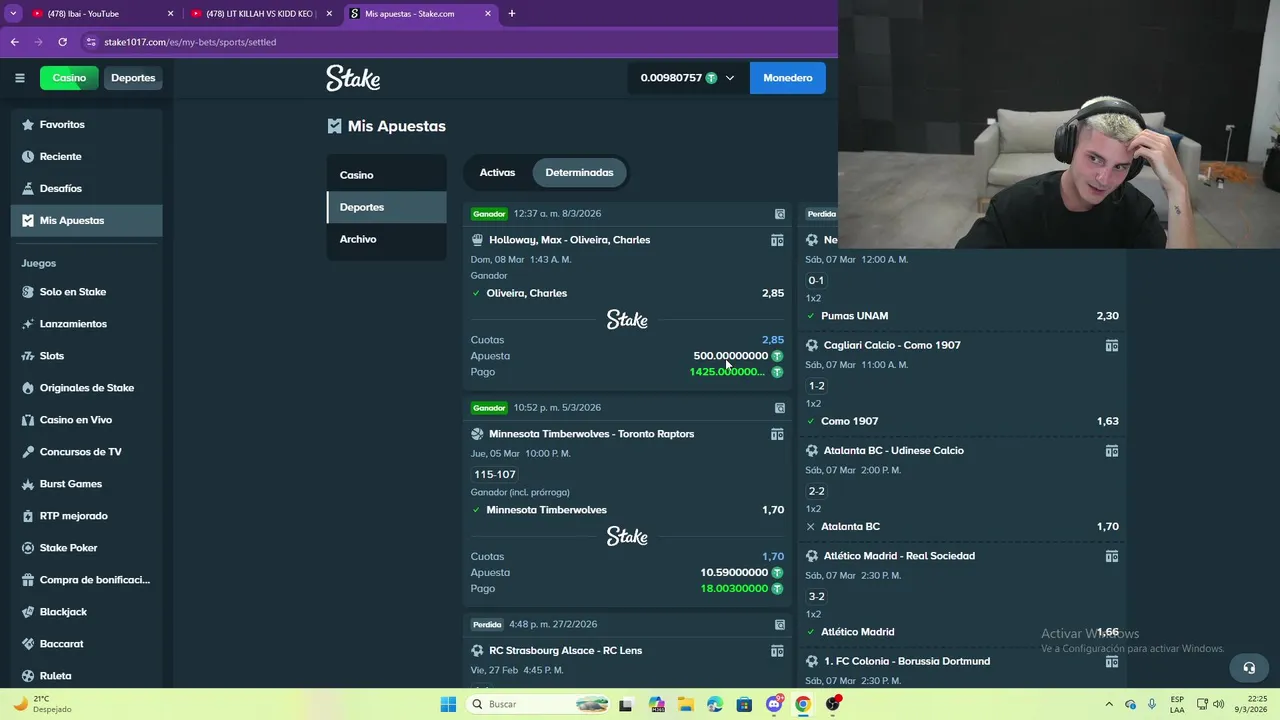
Task: Open Desafíos in the sidebar
Action: 86,189
